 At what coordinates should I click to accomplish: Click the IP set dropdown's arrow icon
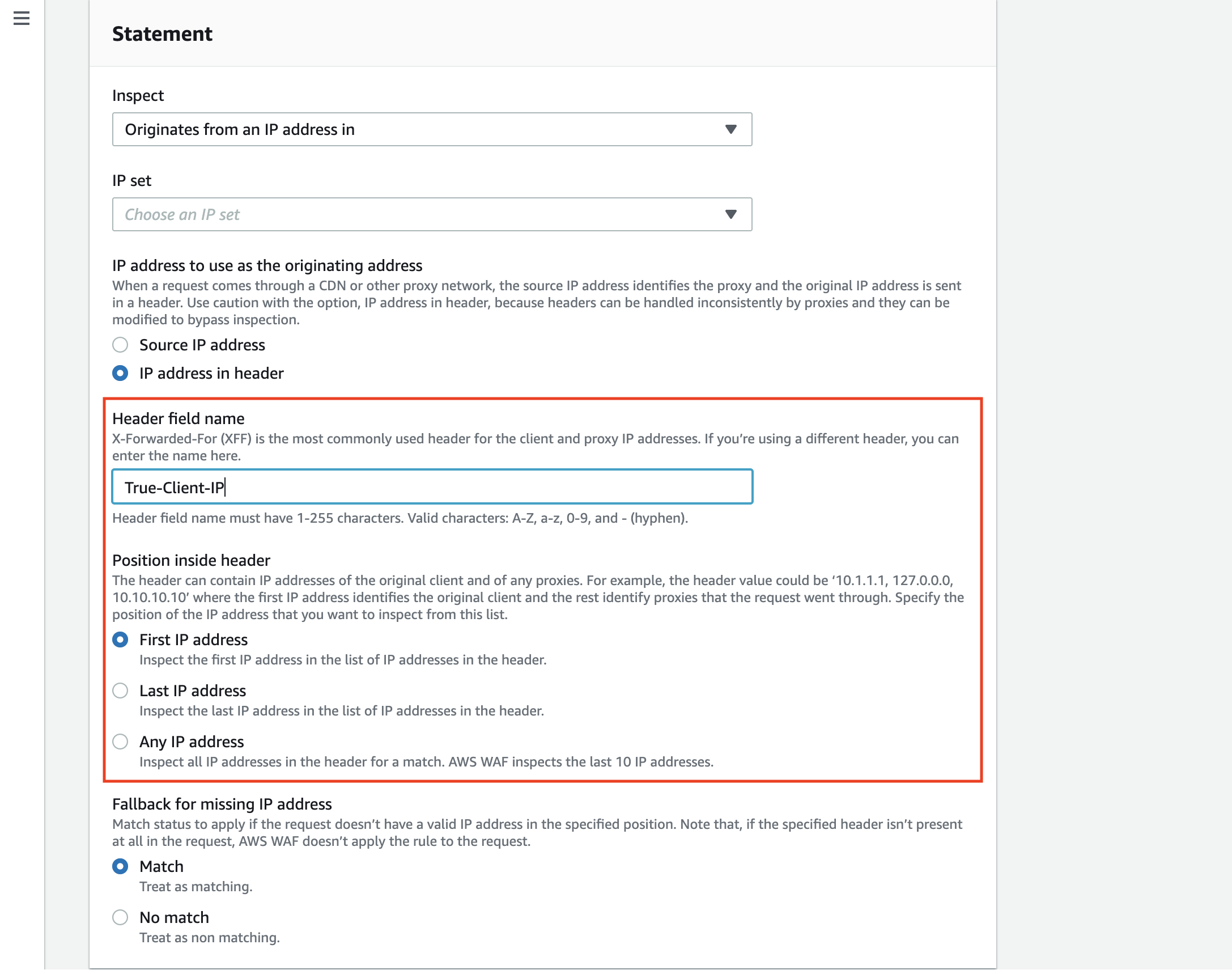tap(730, 214)
